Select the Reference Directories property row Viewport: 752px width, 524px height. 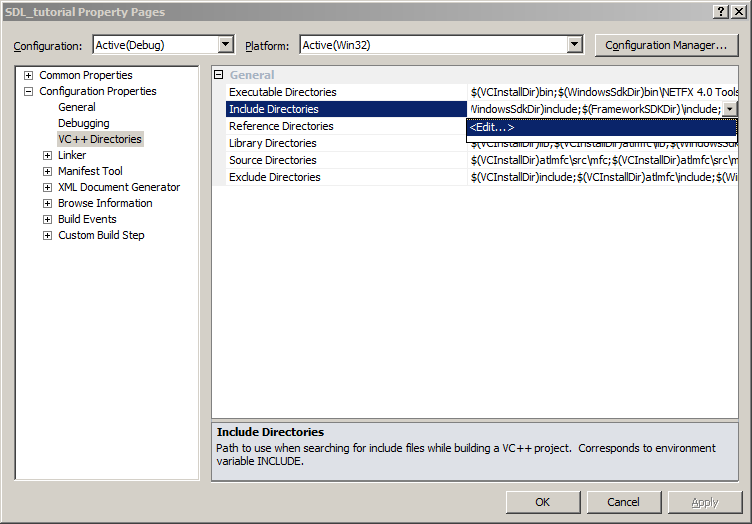(x=346, y=126)
